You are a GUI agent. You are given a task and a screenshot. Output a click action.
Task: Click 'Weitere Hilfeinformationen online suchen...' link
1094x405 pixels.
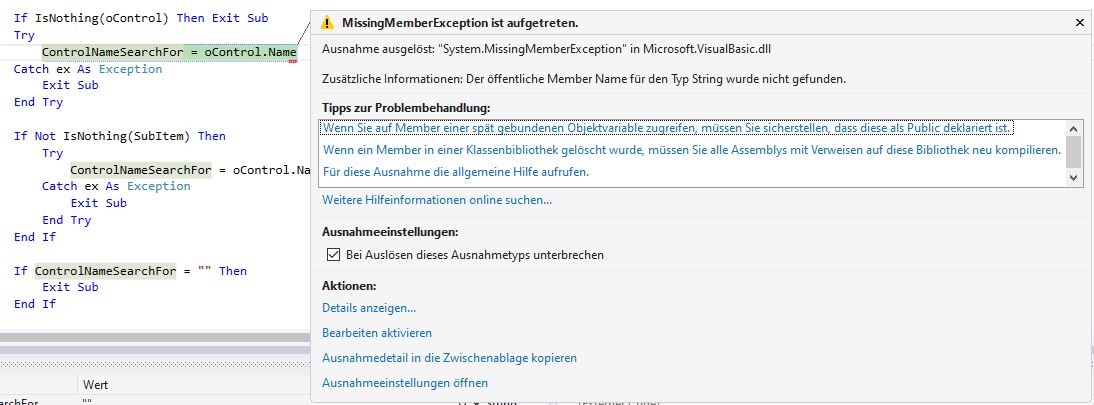tap(436, 200)
